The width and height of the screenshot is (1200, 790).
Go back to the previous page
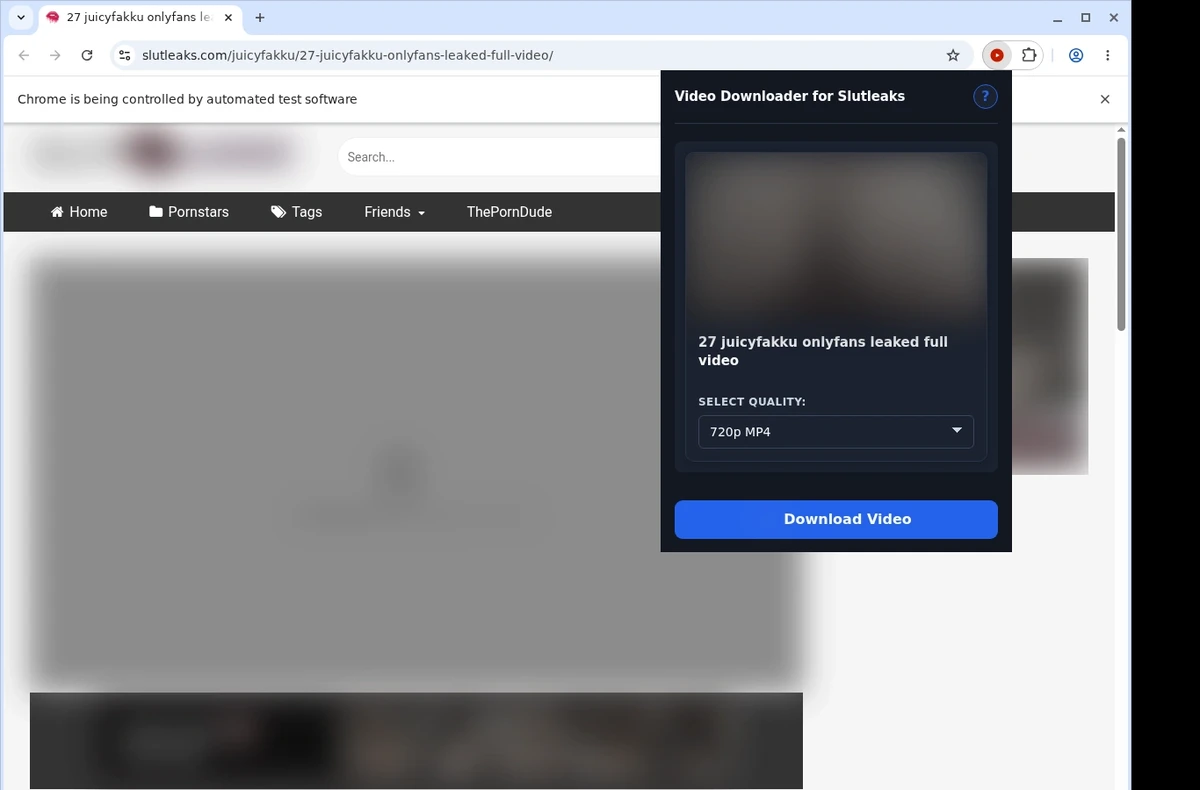coord(24,56)
